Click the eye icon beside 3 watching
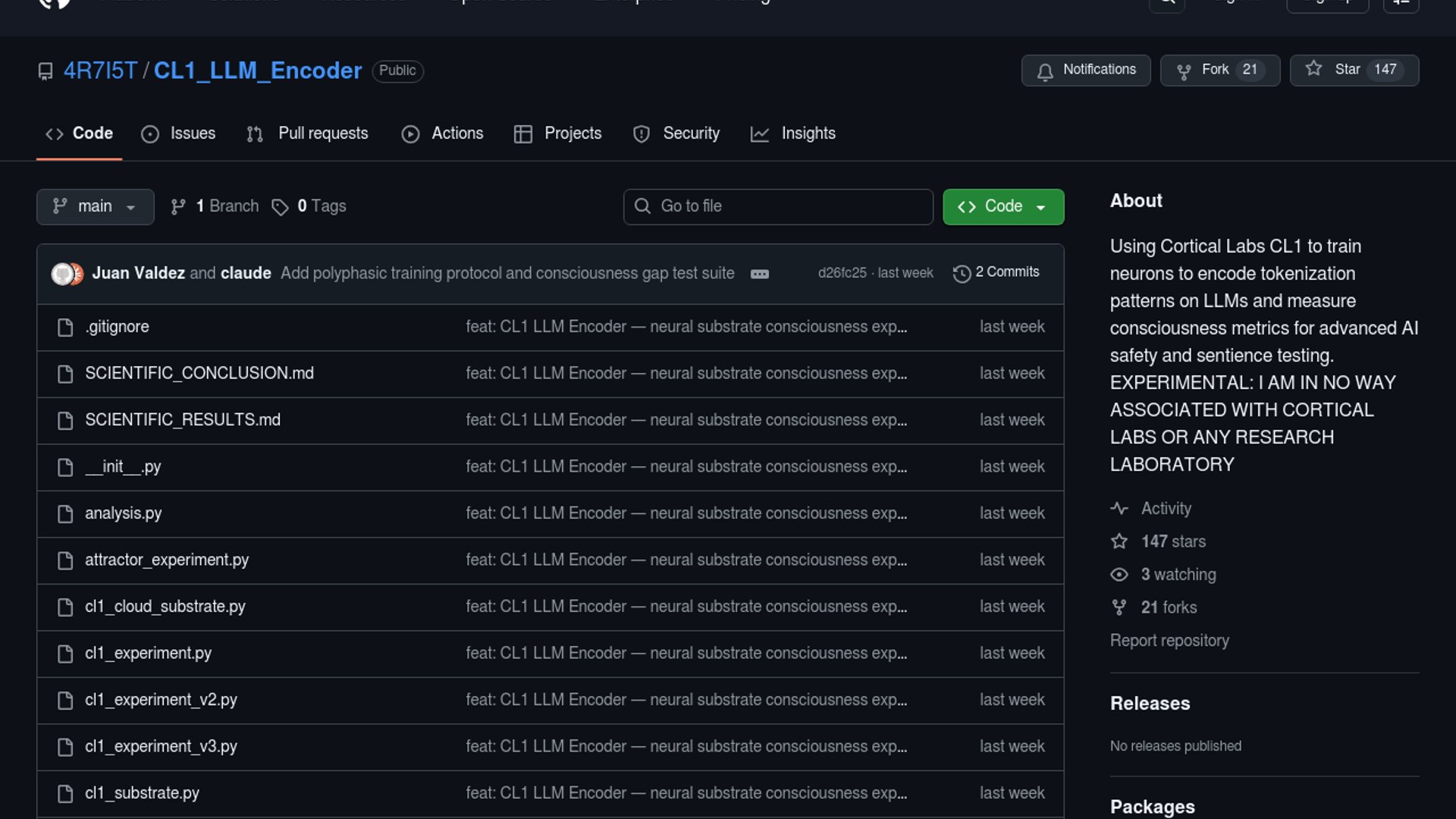The height and width of the screenshot is (819, 1456). tap(1119, 575)
